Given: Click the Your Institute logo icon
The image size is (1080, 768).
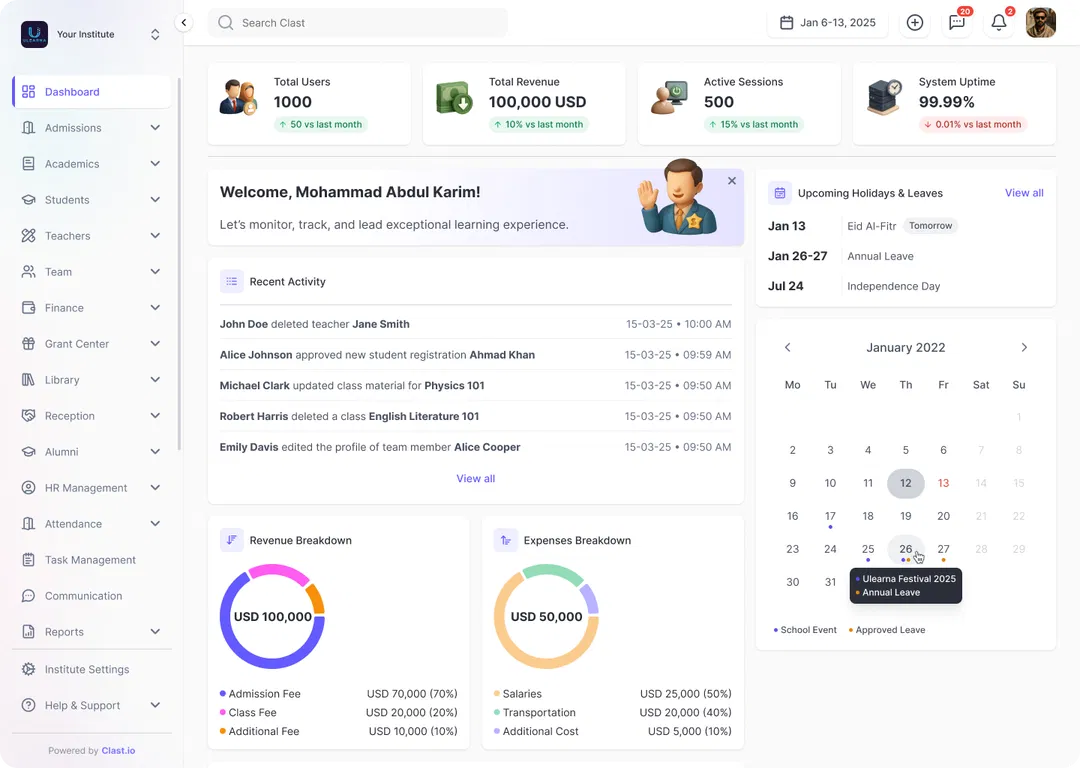Looking at the screenshot, I should pos(34,34).
